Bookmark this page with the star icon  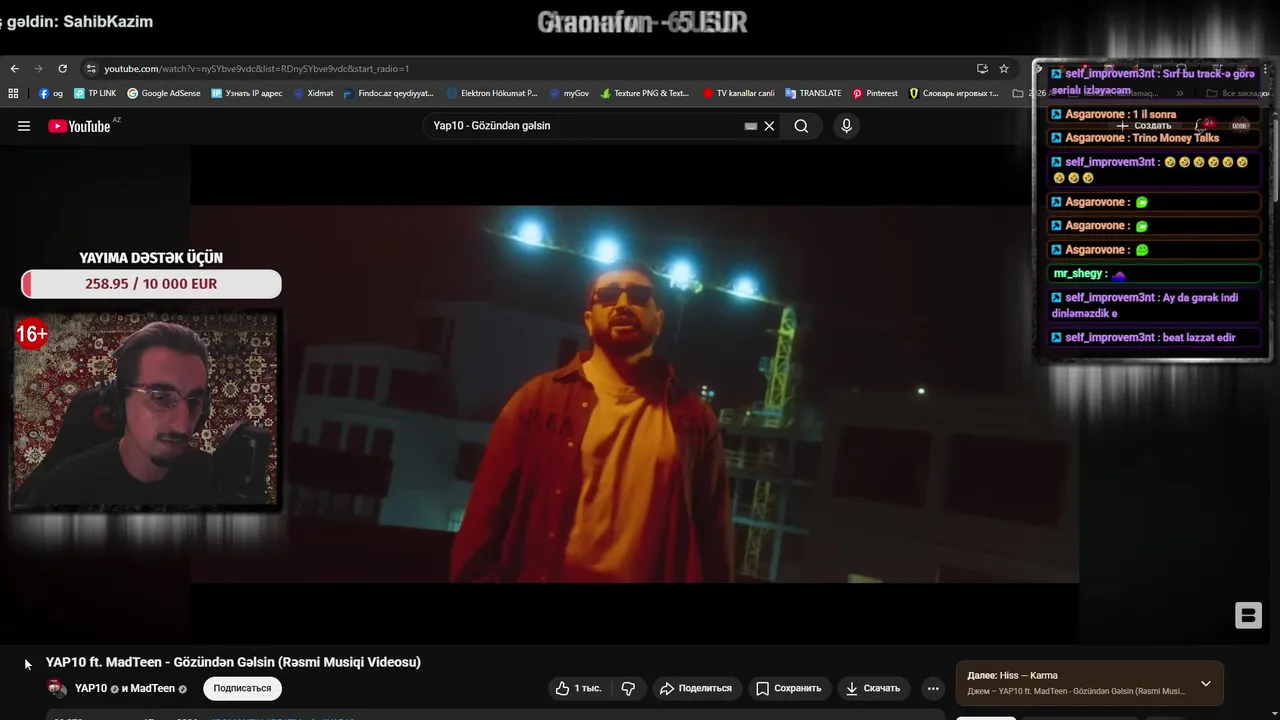1004,69
